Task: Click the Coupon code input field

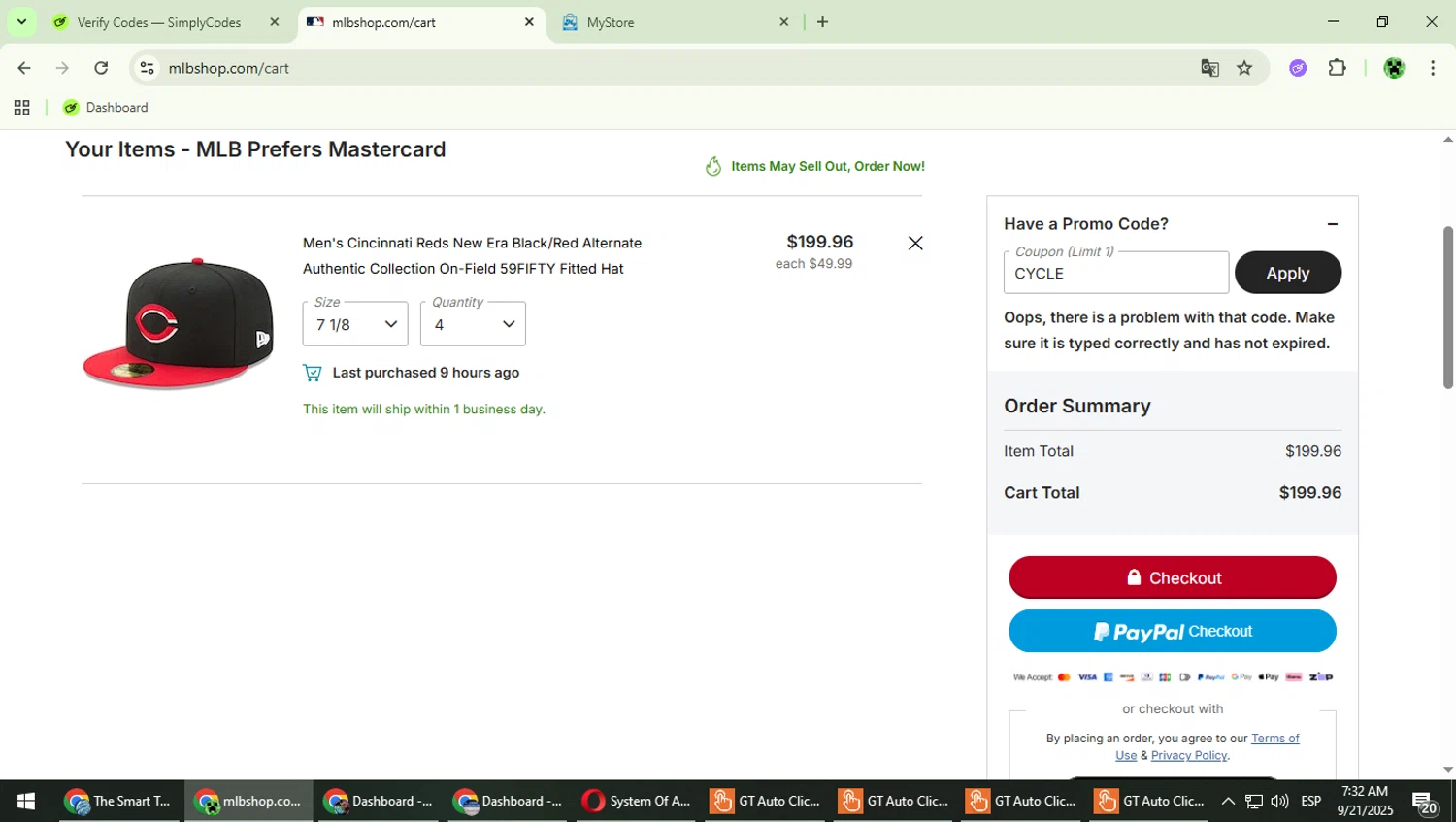Action: pyautogui.click(x=1116, y=273)
